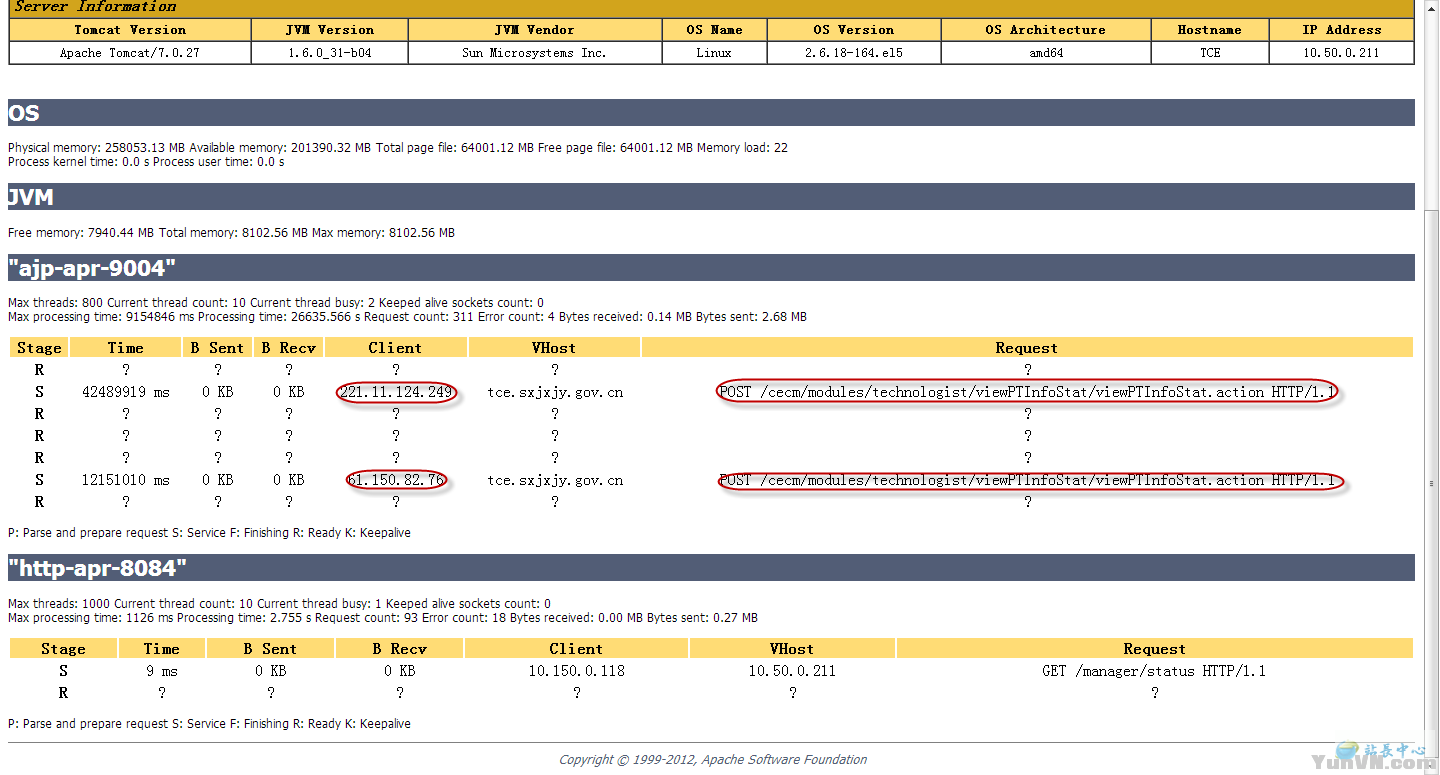Click the B Sent header in the http-apr-8084 table
The height and width of the screenshot is (775, 1440).
coord(271,649)
